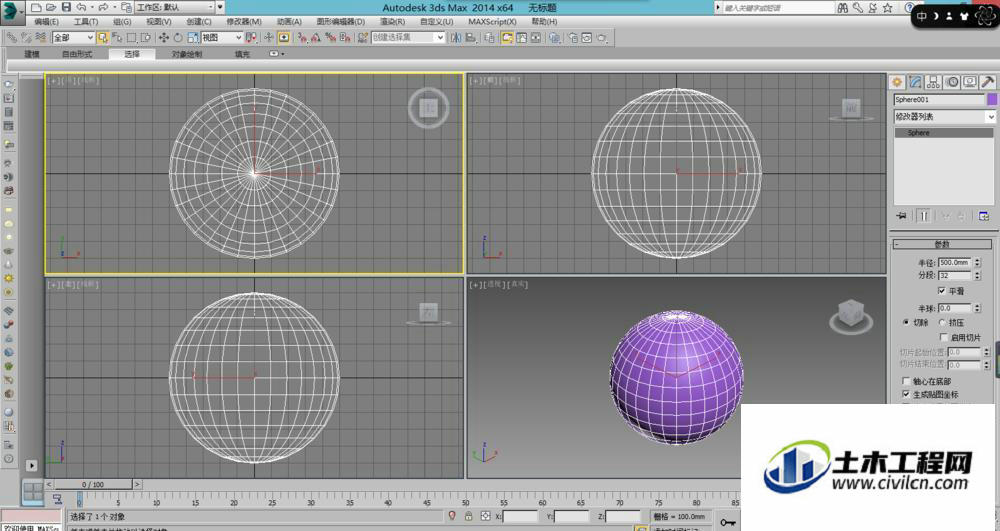Select the Sphere entry in modifier stack
Viewport: 1000px width, 531px height.
point(944,133)
